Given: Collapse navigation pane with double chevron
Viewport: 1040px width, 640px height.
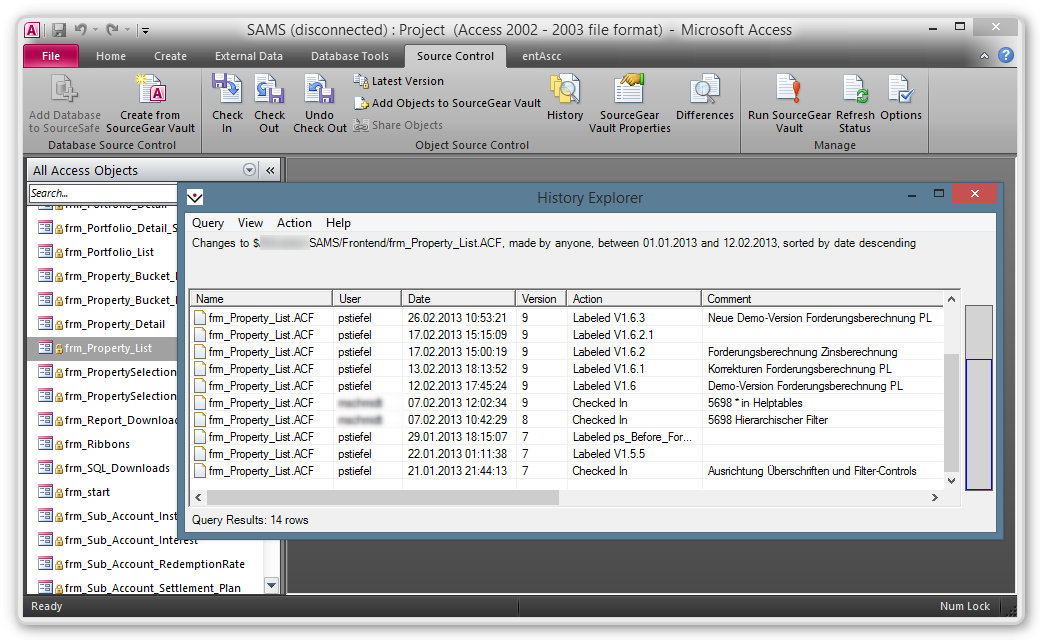Looking at the screenshot, I should pos(270,170).
